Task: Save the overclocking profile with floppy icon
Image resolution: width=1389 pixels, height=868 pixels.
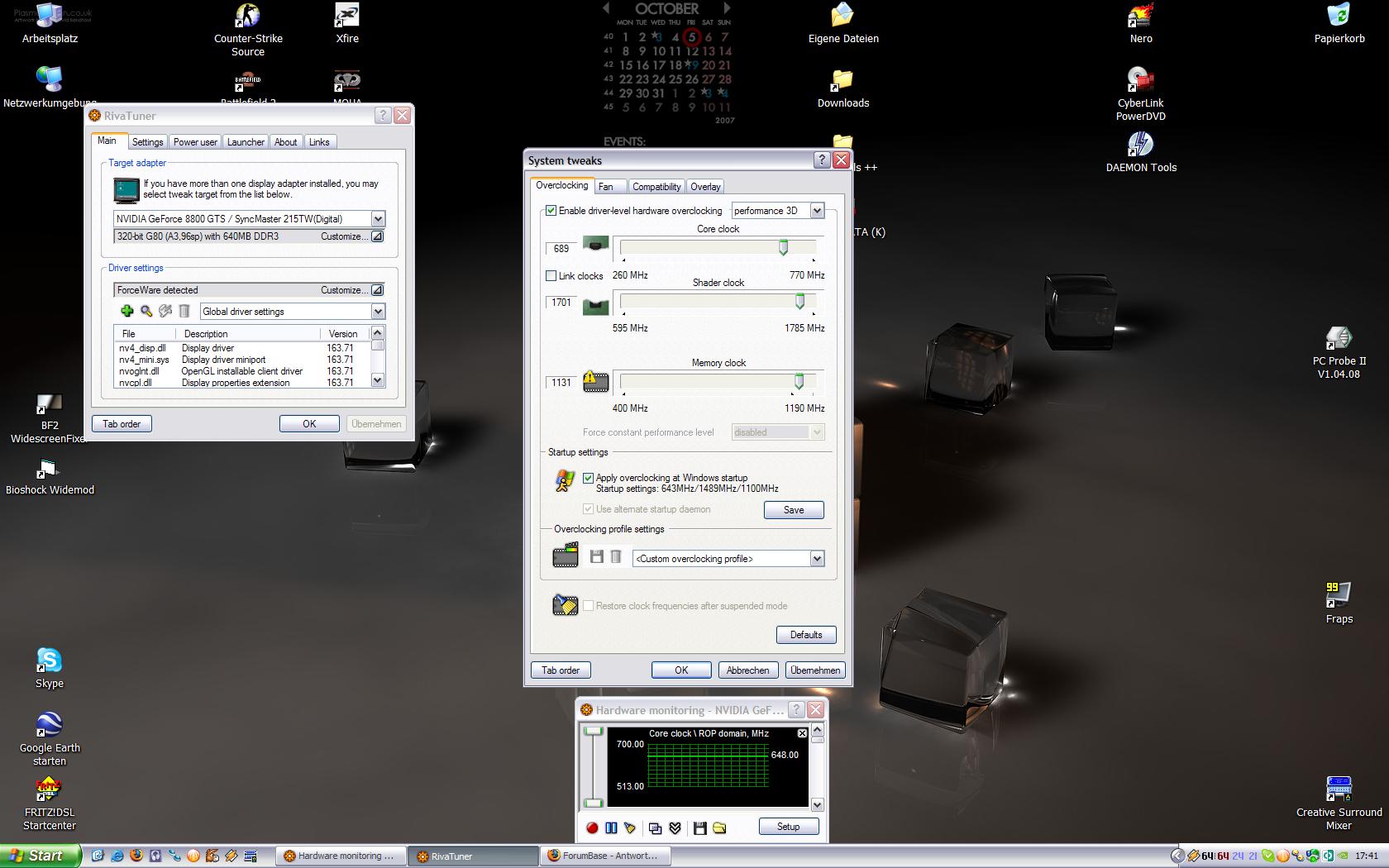Action: [x=596, y=557]
